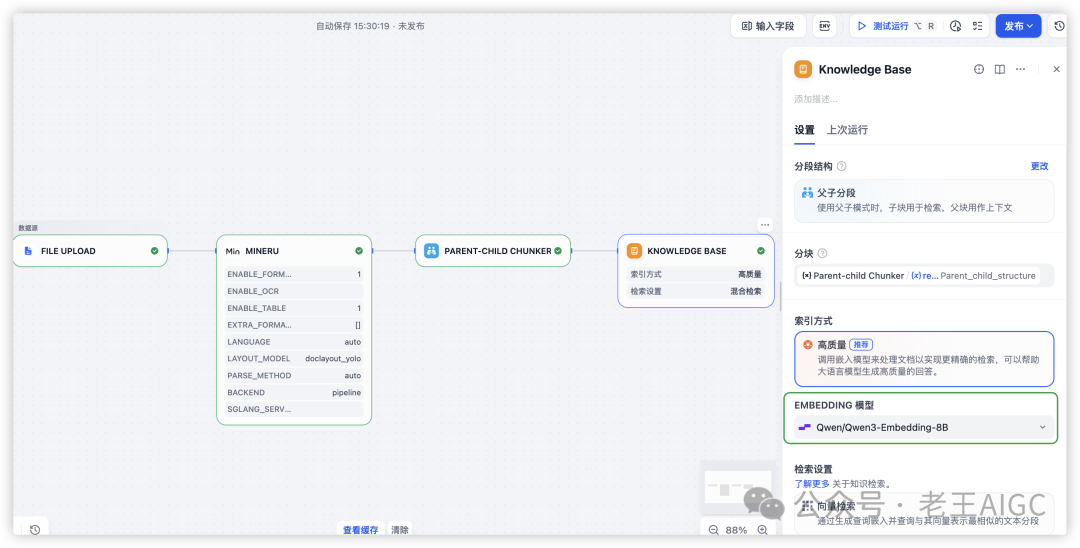Click the 88% zoom level menu

pos(737,530)
